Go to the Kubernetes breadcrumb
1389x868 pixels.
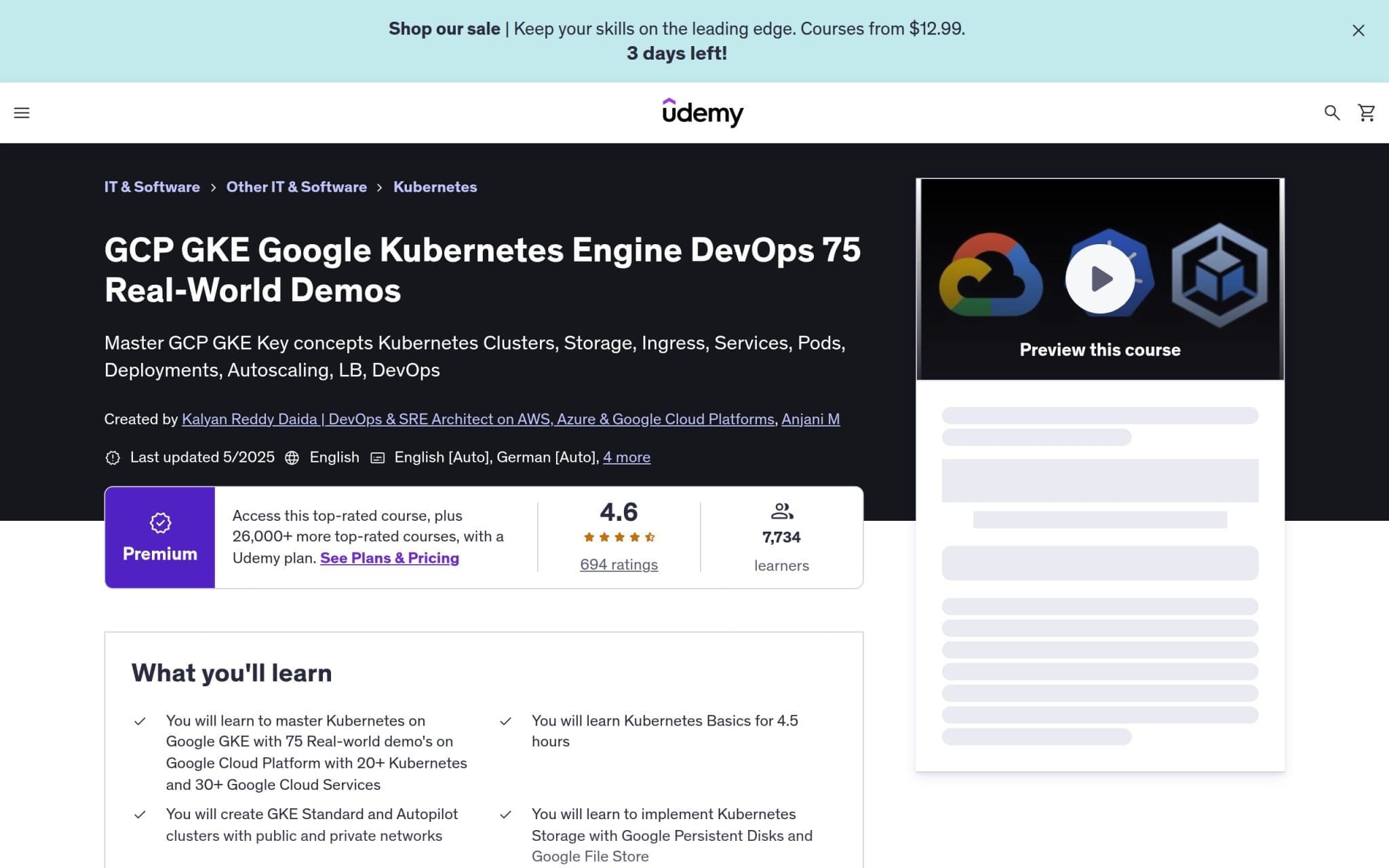[435, 186]
